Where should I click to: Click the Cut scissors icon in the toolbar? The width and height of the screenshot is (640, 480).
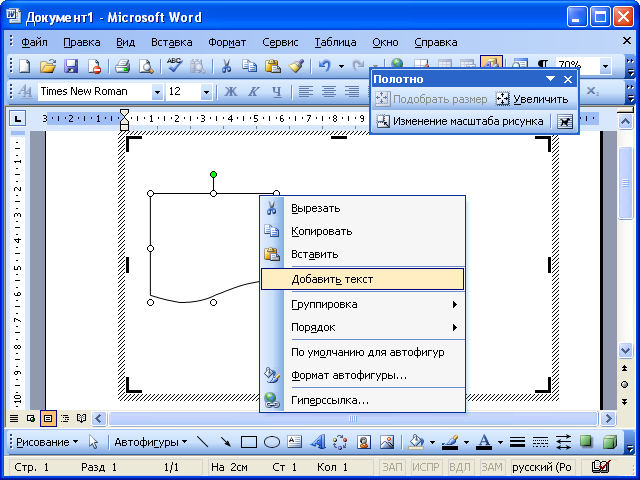pyautogui.click(x=226, y=66)
